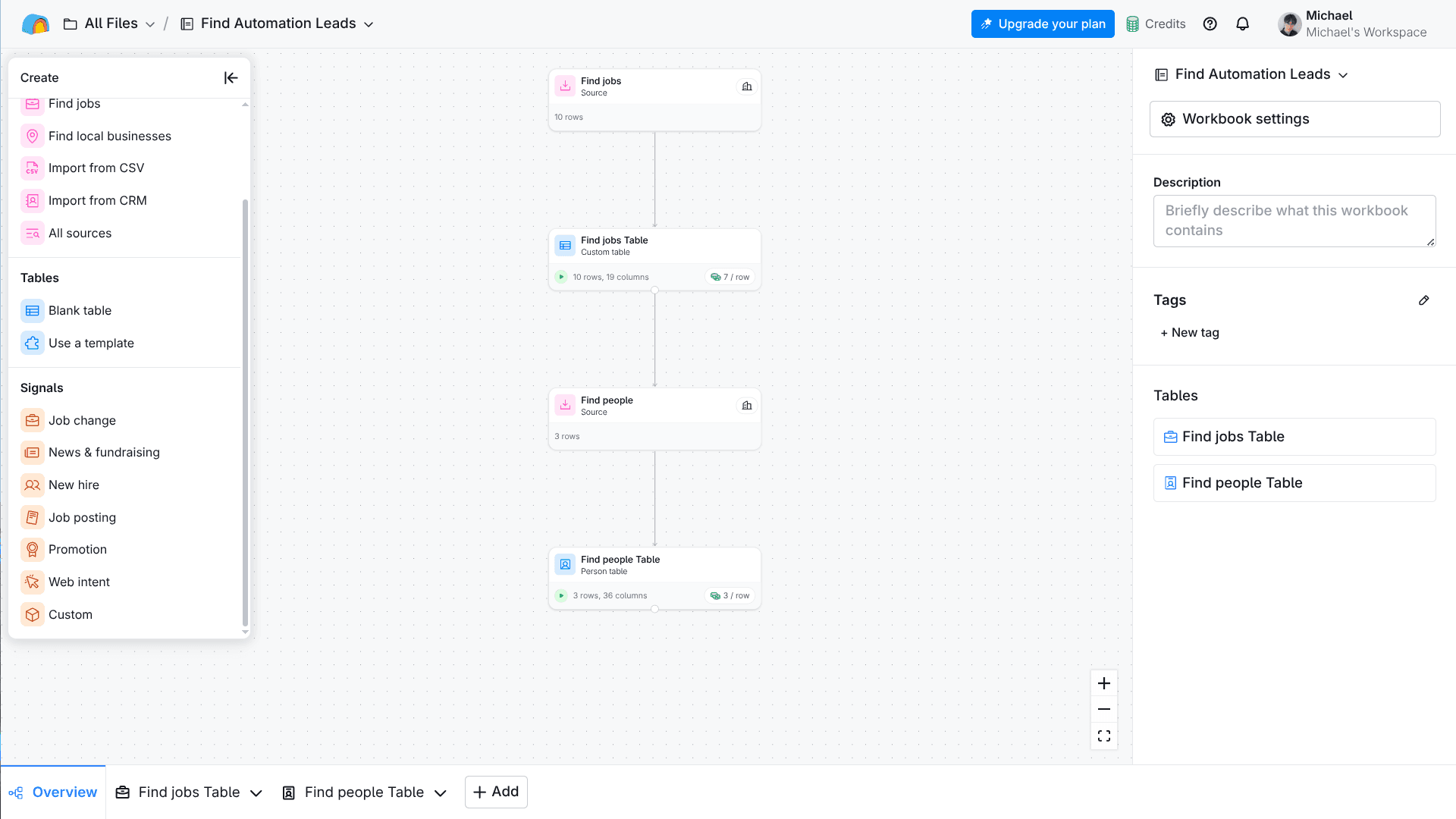Switch to the Overview tab
This screenshot has width=1456, height=819.
tap(53, 792)
